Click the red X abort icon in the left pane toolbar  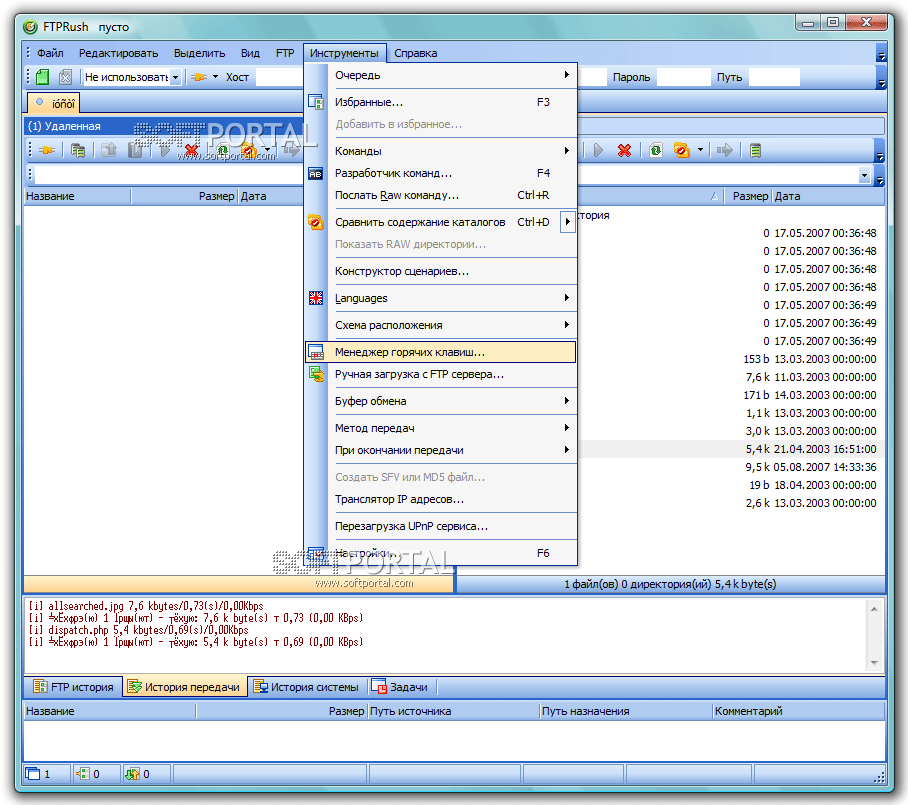[x=191, y=151]
